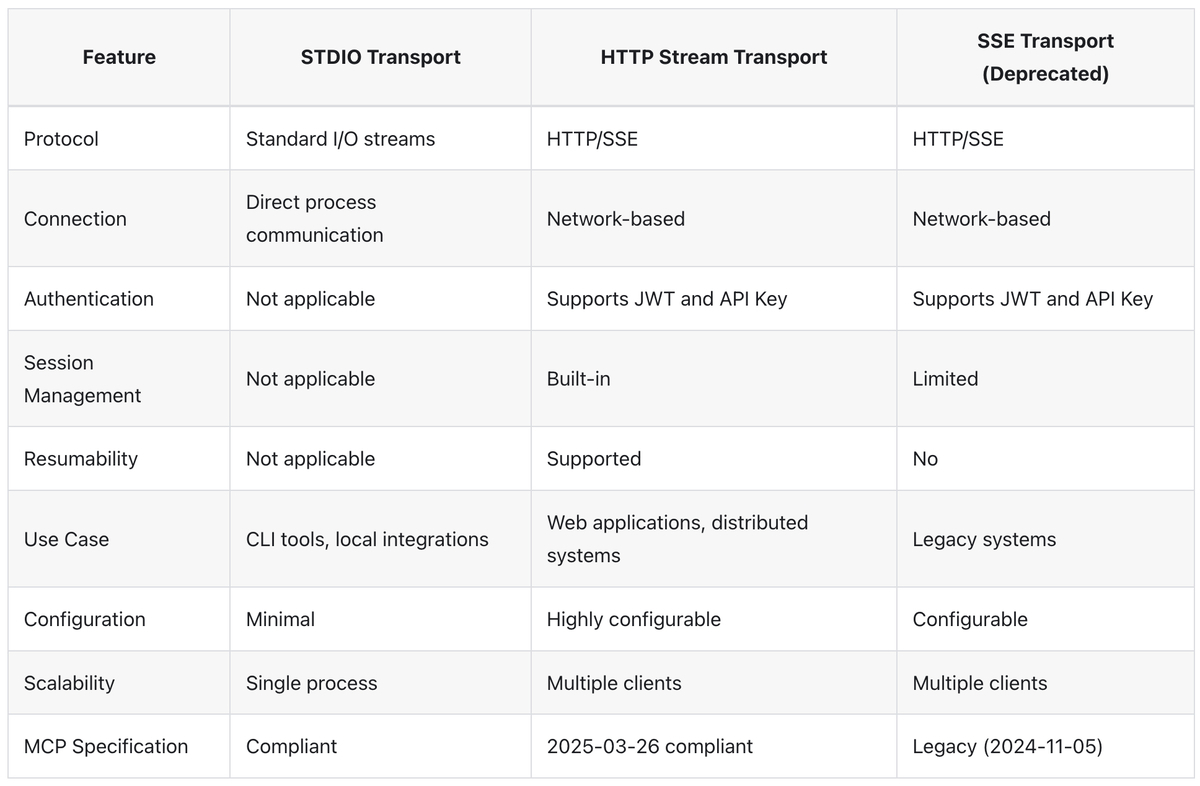Click the Authentication row label
1200x786 pixels.
click(x=89, y=299)
